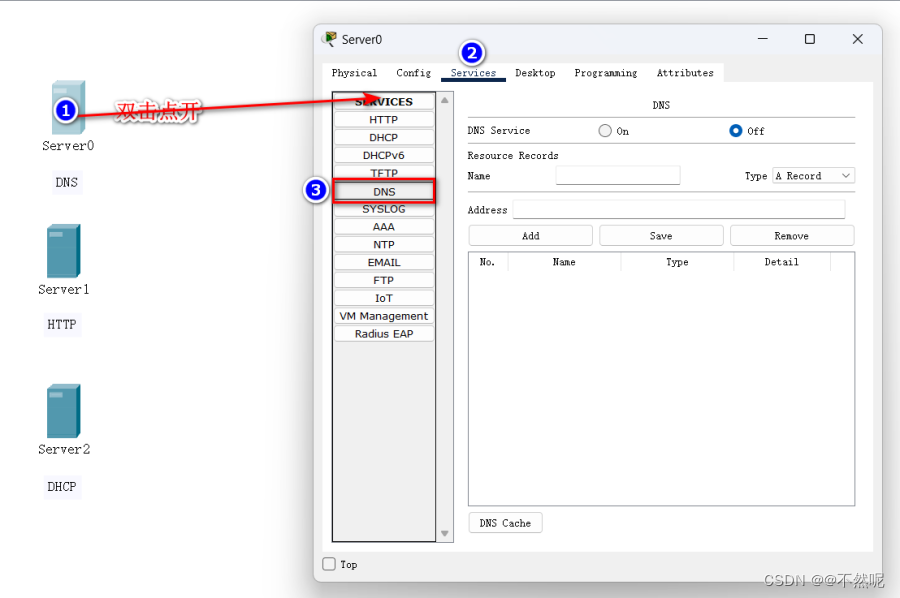Focus the Address text field
900x598 pixels.
pos(678,210)
